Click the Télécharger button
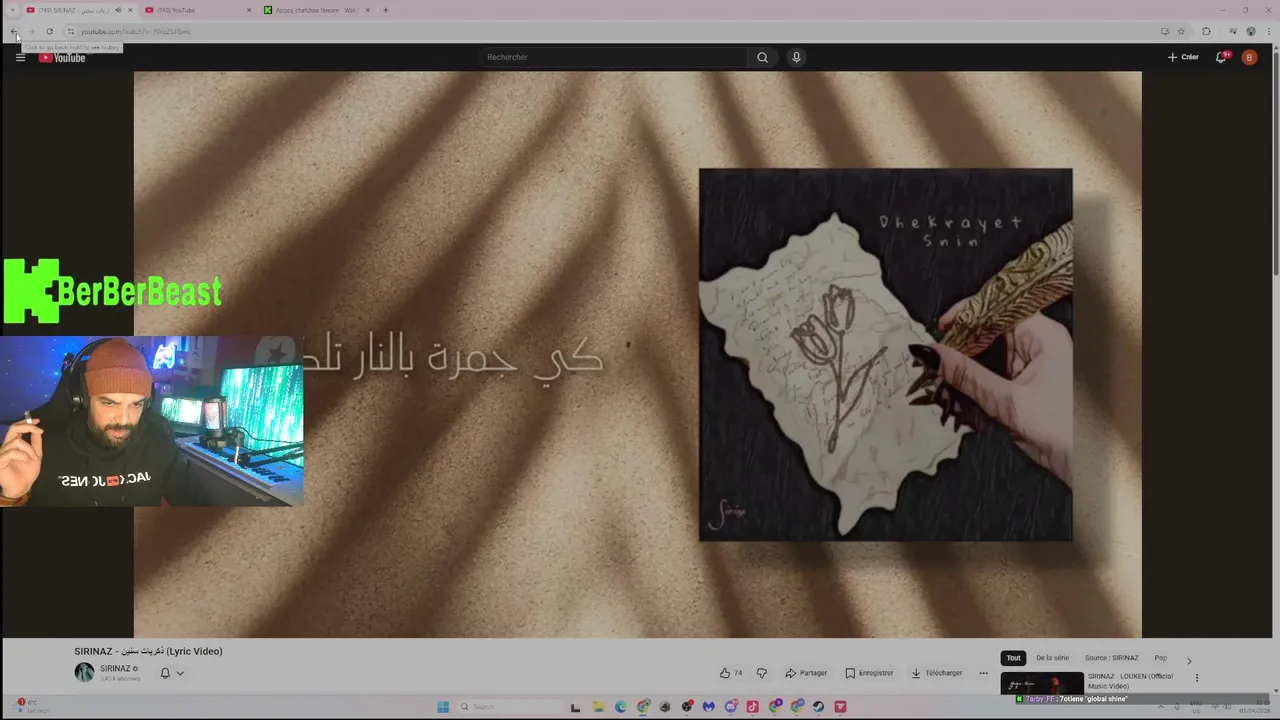This screenshot has height=720, width=1280. pyautogui.click(x=936, y=673)
